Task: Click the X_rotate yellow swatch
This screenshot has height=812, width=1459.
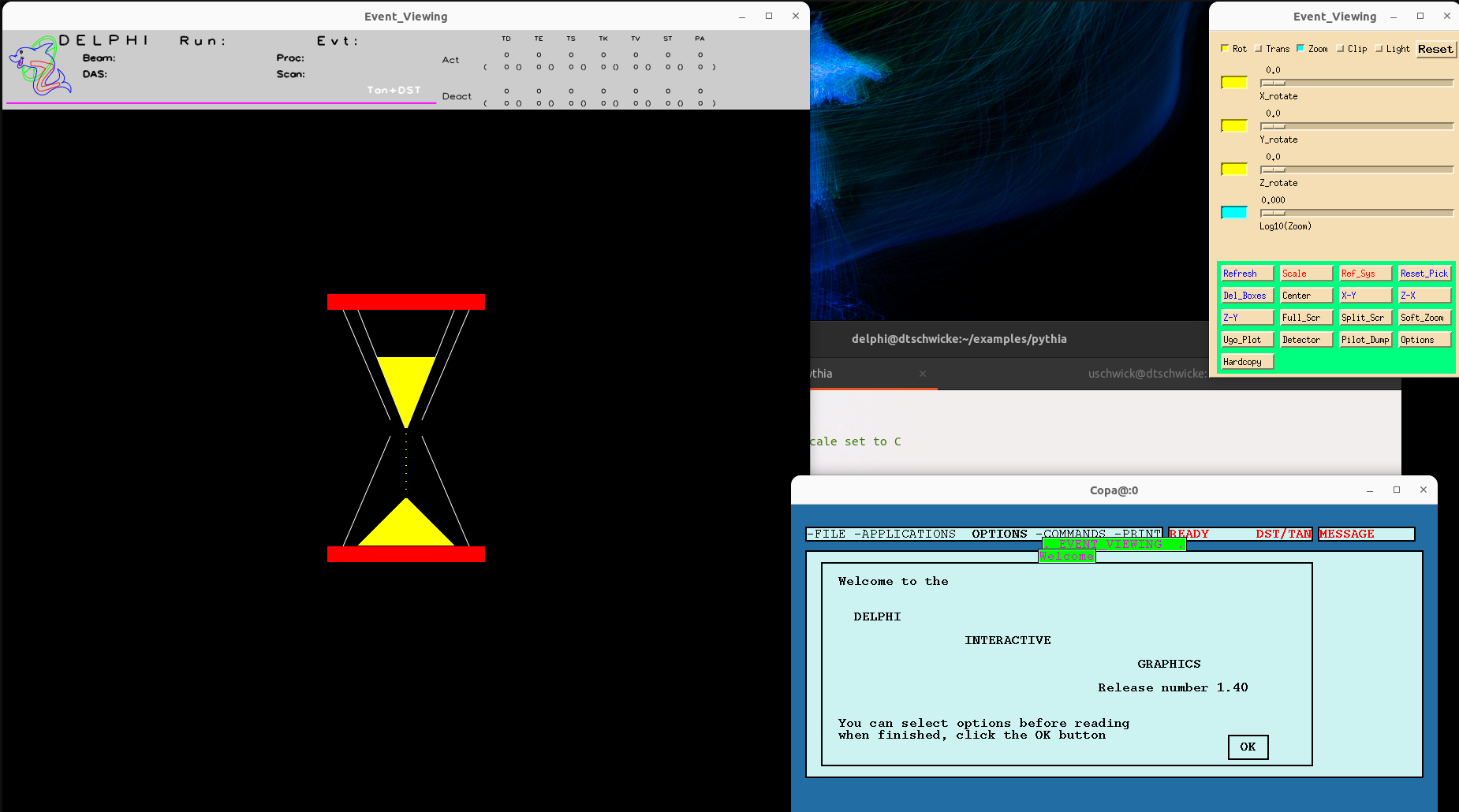Action: point(1234,82)
